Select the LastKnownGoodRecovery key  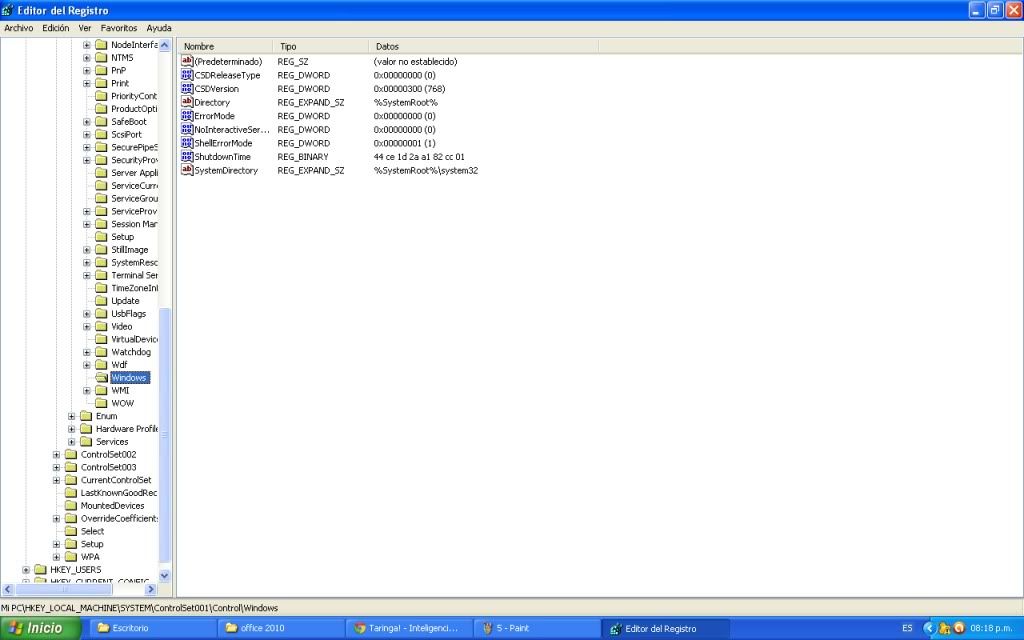tap(118, 493)
